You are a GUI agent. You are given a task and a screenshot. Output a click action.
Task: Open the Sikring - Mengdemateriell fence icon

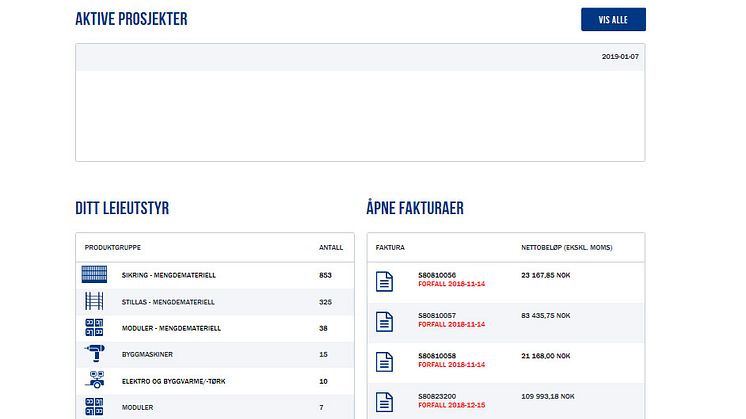tap(94, 274)
